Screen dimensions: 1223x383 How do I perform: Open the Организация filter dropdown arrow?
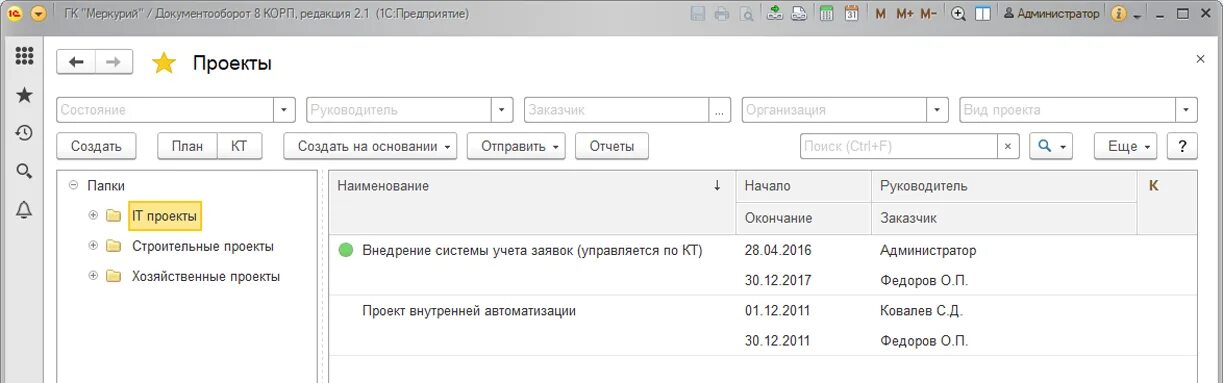click(938, 110)
